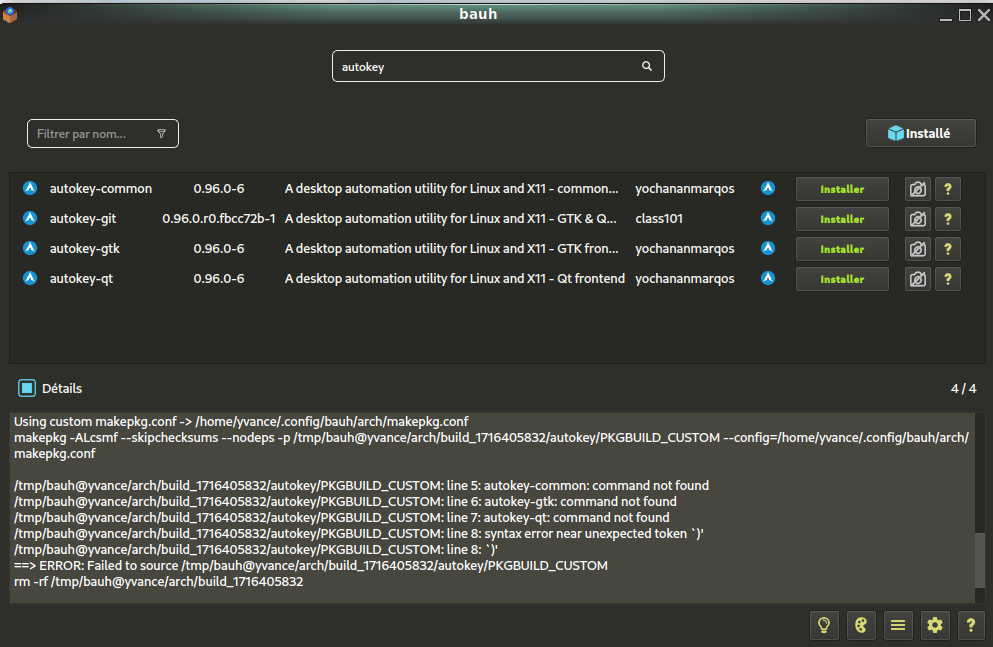
Task: Select the autokey-git package name
Action: (83, 218)
